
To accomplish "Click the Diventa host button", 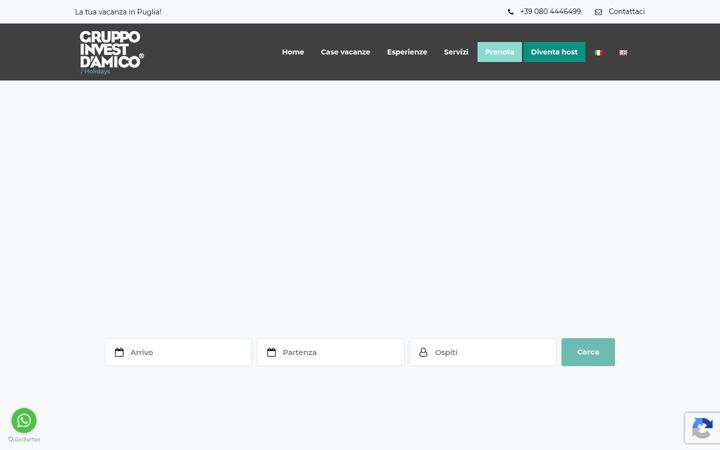I will coord(554,52).
